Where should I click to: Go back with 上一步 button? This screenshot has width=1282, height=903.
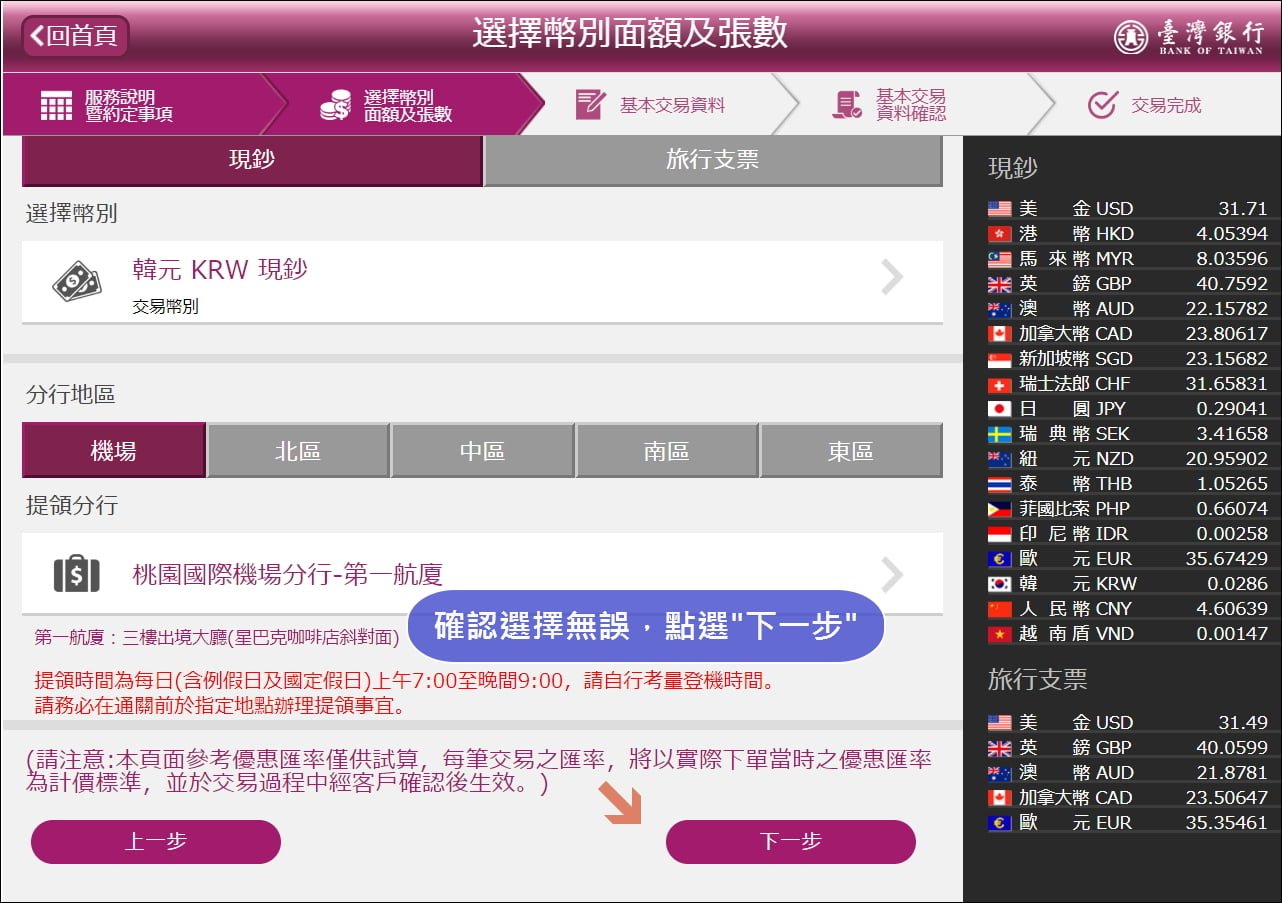click(156, 842)
